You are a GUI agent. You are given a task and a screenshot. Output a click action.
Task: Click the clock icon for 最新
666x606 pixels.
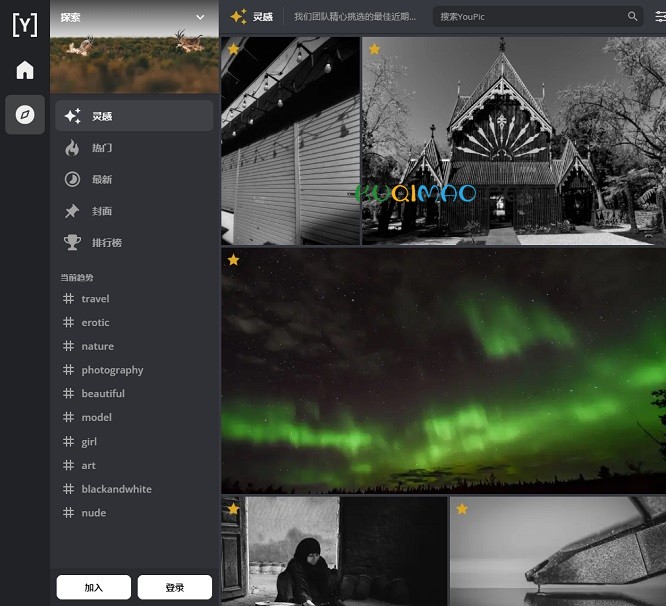point(72,179)
